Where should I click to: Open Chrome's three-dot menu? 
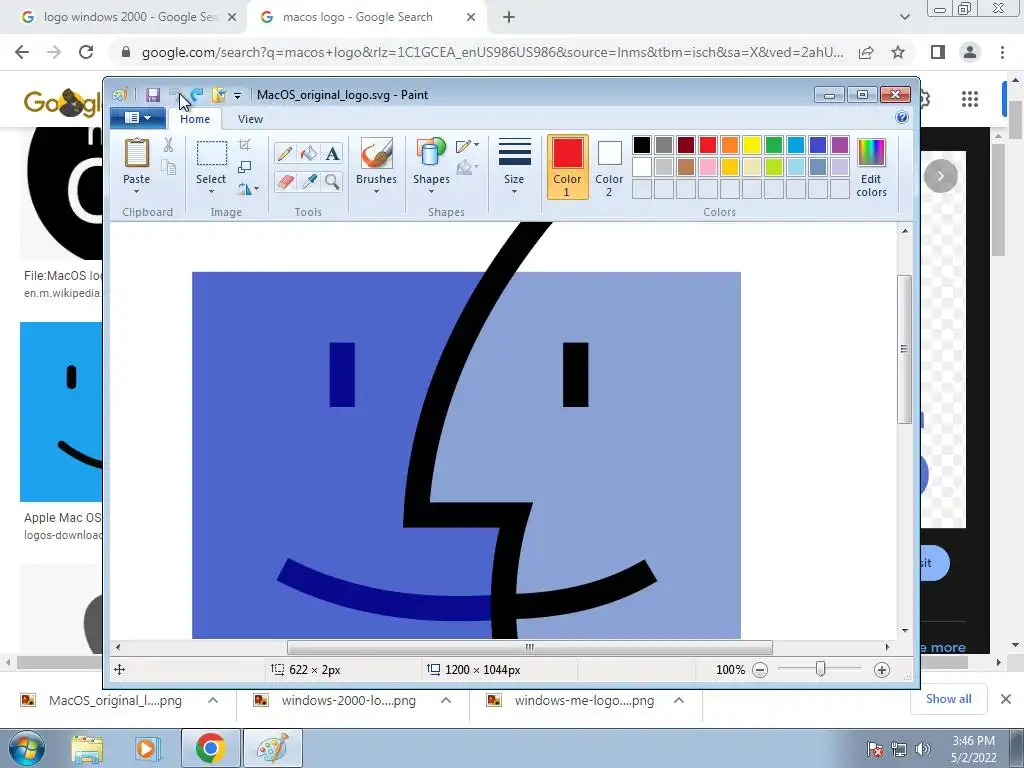click(1002, 52)
